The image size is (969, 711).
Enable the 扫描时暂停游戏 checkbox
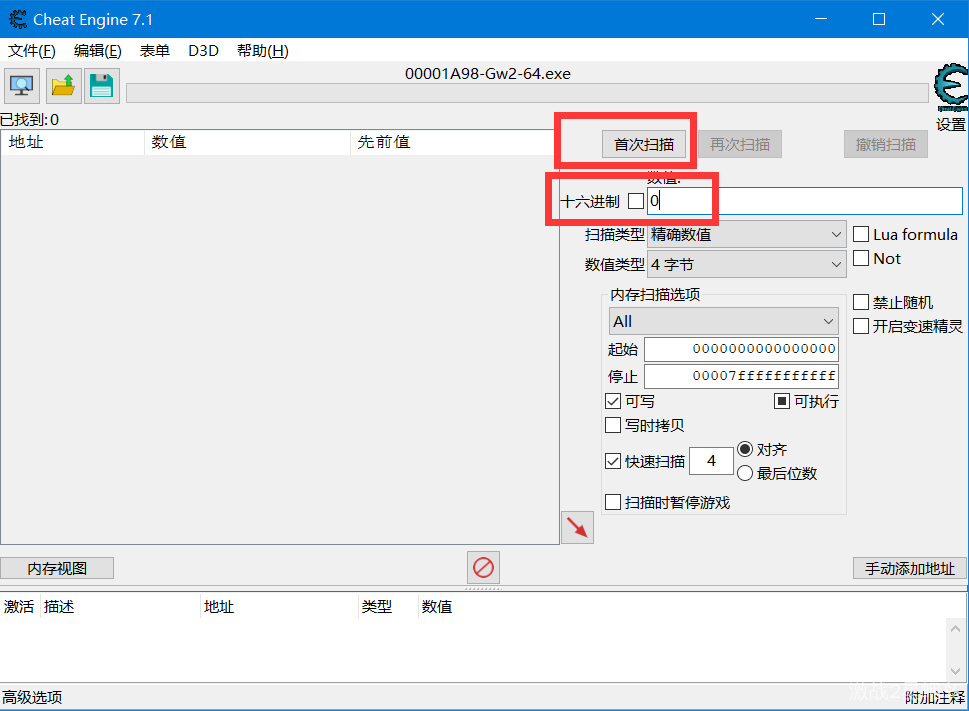(x=612, y=502)
